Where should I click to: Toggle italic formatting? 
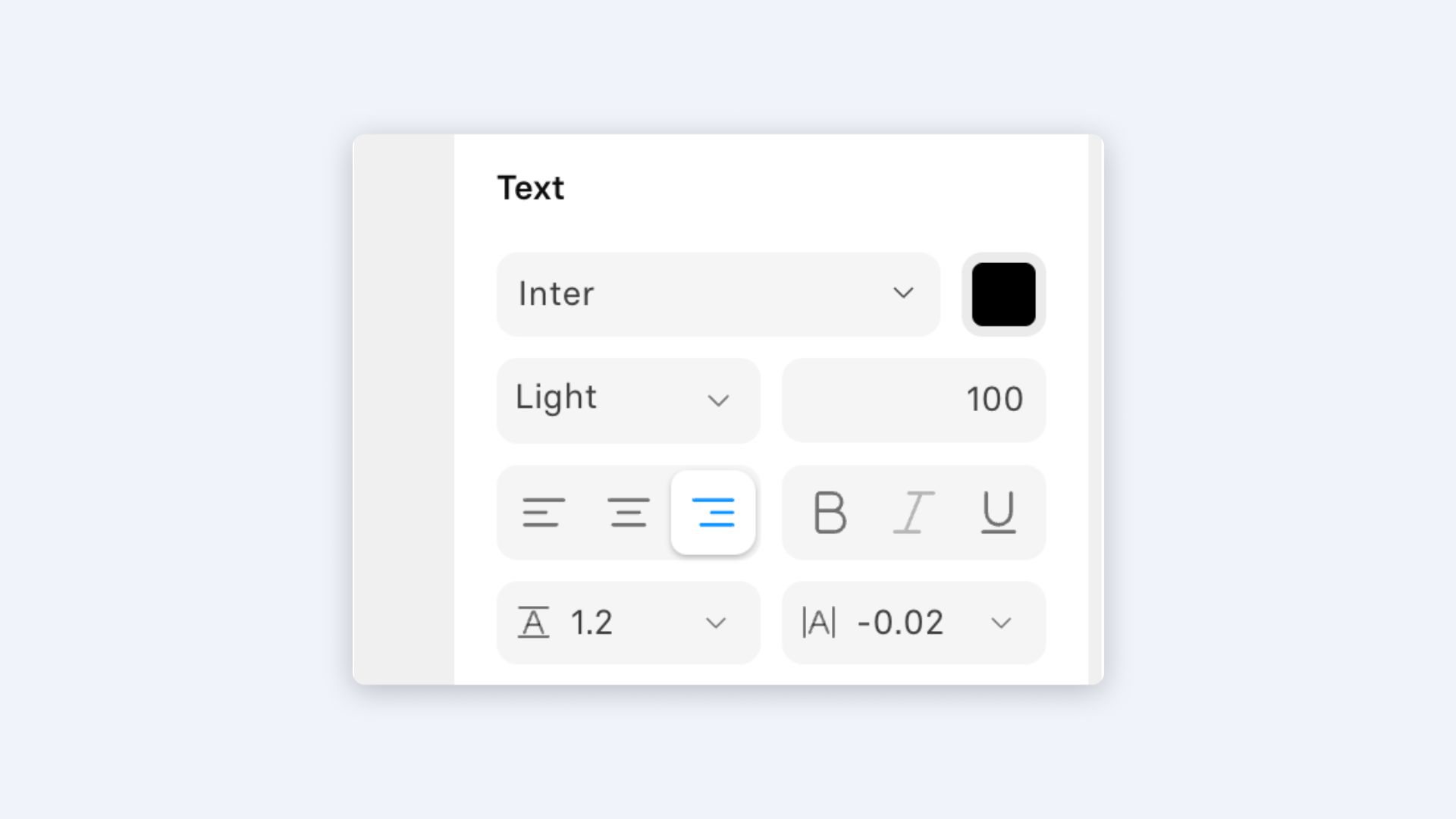tap(914, 513)
